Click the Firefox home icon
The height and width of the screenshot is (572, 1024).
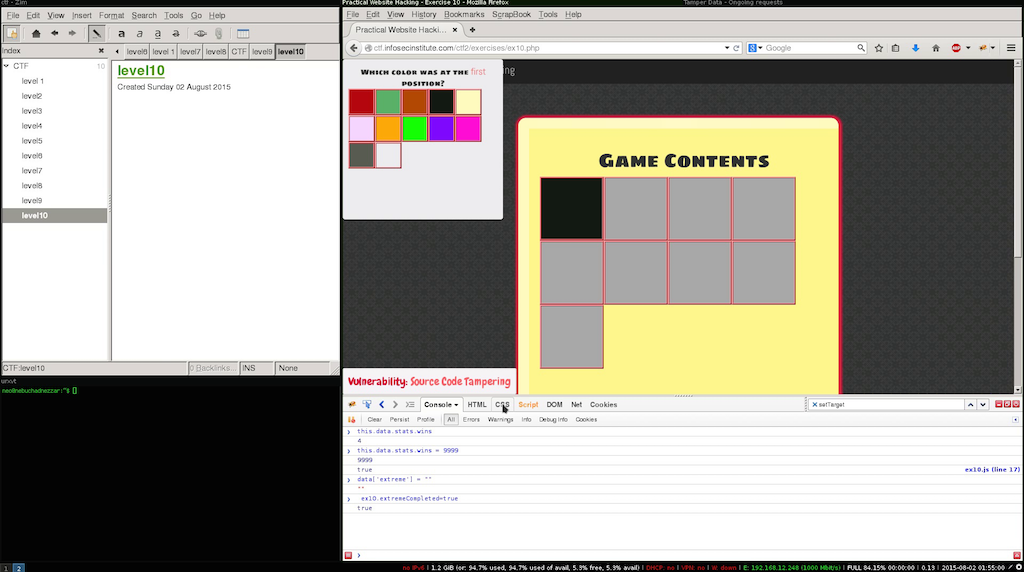tap(935, 48)
